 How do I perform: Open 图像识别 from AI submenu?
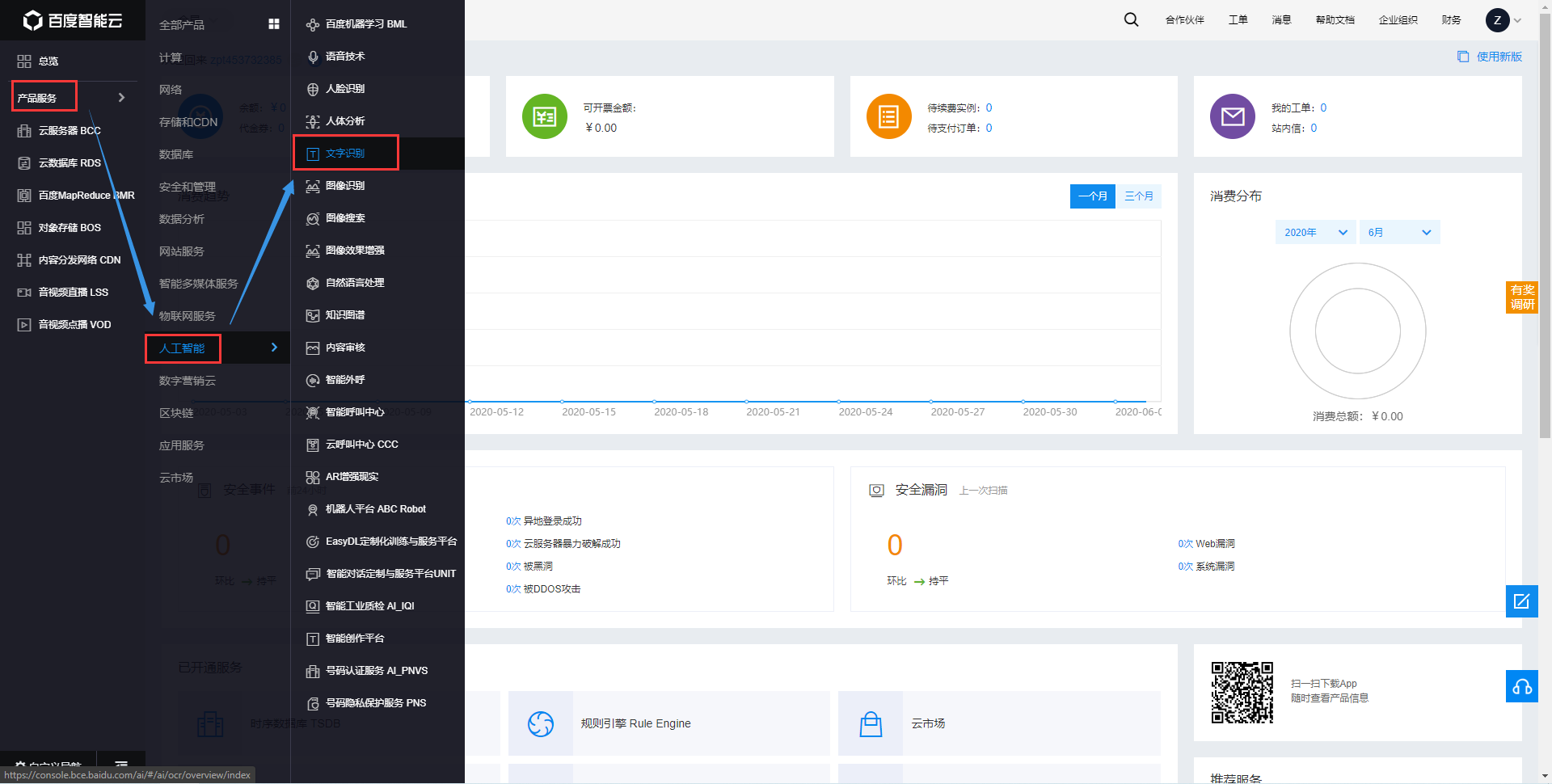[345, 186]
